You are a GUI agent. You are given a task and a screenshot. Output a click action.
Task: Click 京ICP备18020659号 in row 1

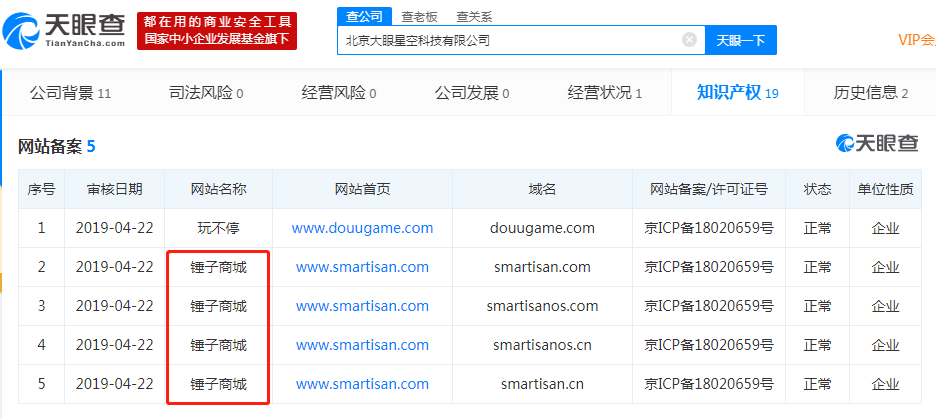709,228
